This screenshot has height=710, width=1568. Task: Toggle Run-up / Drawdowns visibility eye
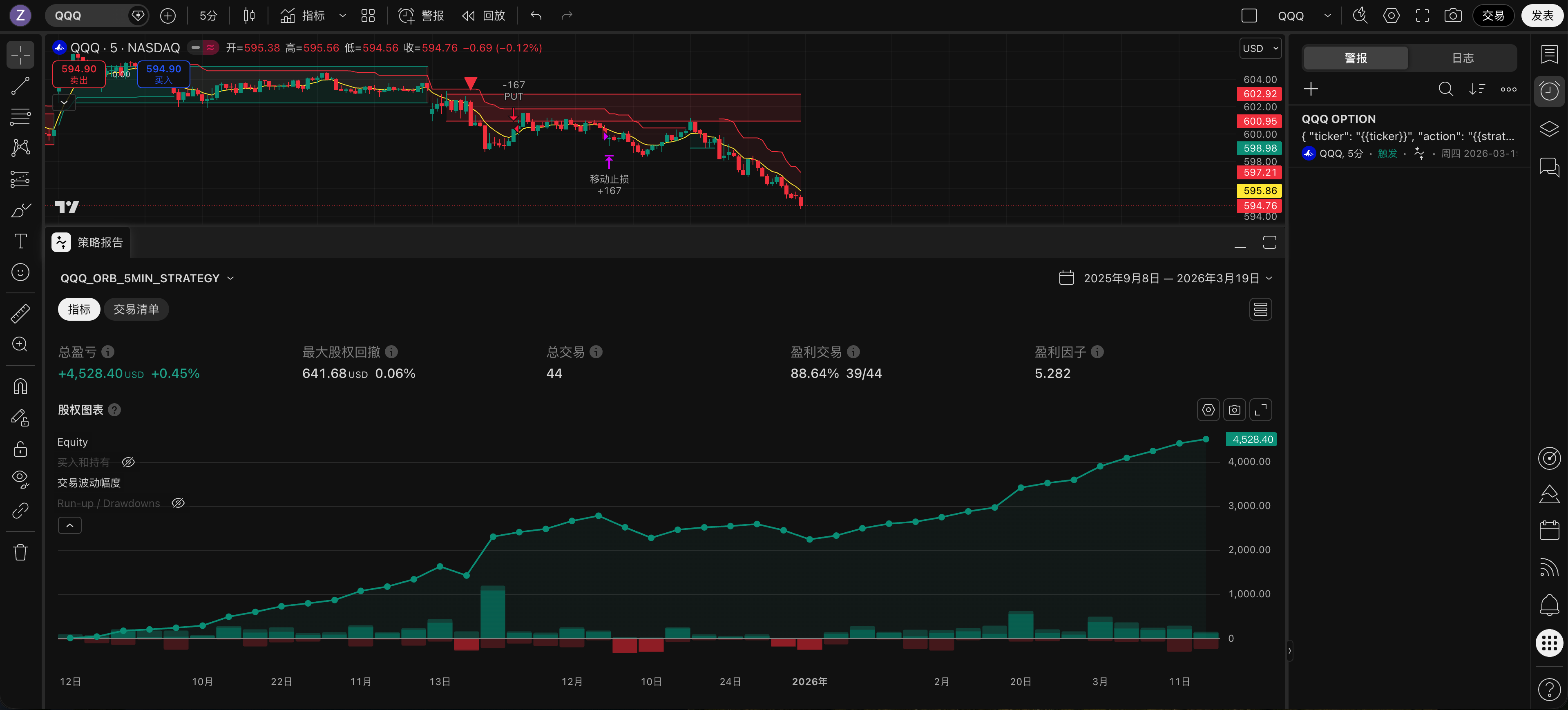[x=178, y=503]
